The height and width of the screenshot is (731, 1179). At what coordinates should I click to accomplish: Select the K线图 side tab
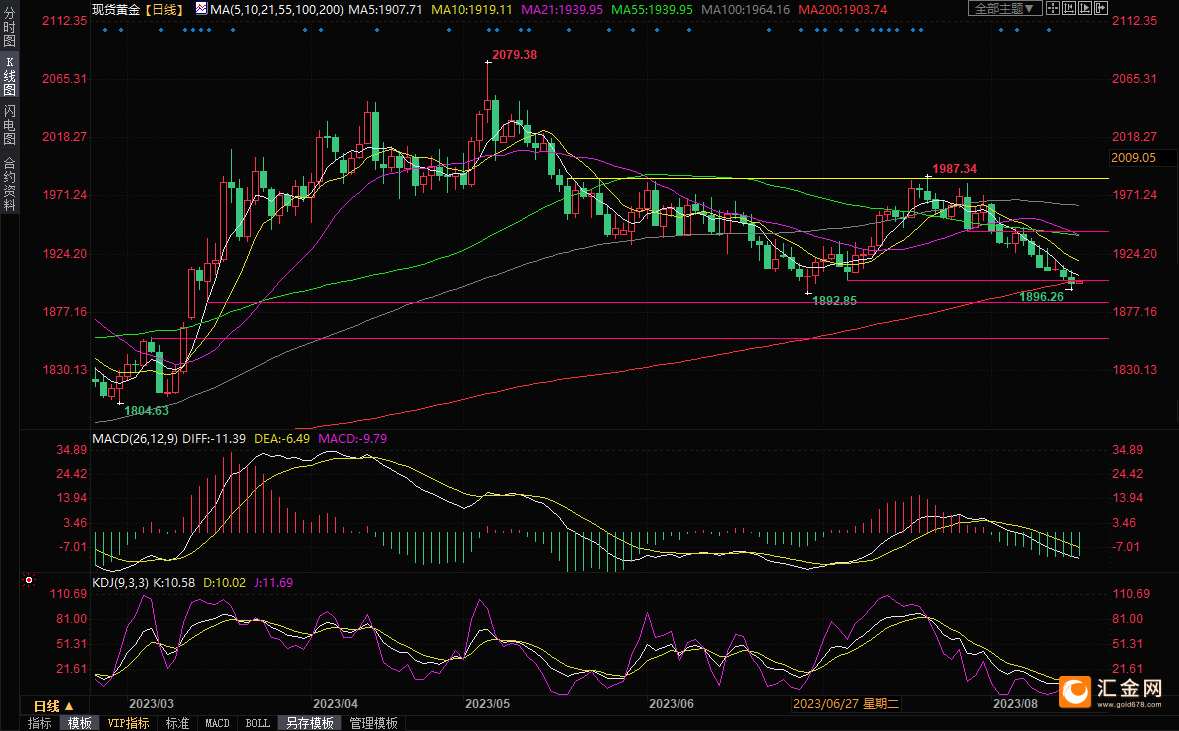(x=9, y=76)
